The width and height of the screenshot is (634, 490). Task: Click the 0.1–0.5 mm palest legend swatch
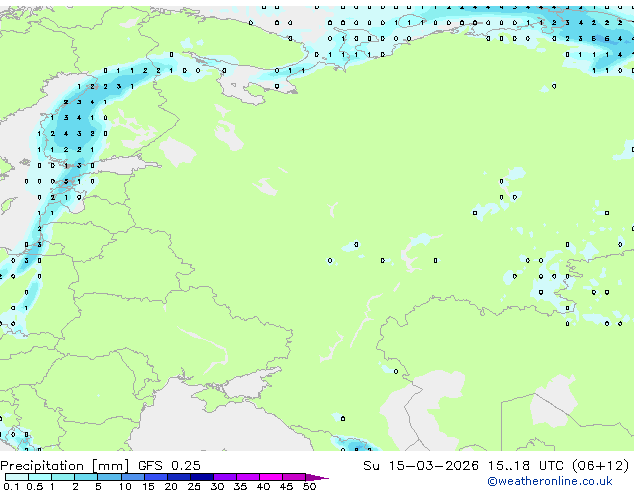(17, 477)
